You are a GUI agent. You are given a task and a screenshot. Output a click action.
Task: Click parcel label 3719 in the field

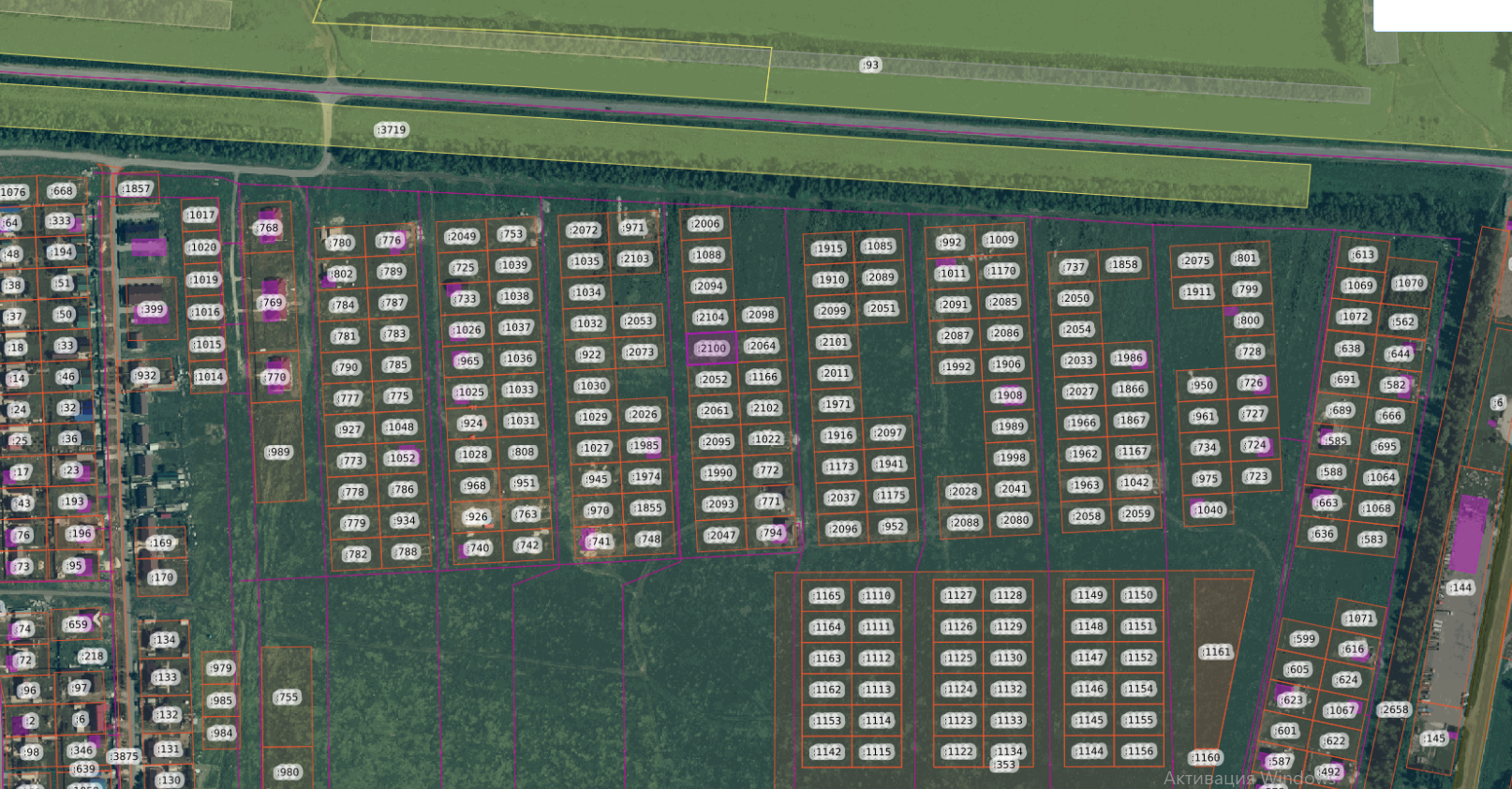pyautogui.click(x=392, y=130)
